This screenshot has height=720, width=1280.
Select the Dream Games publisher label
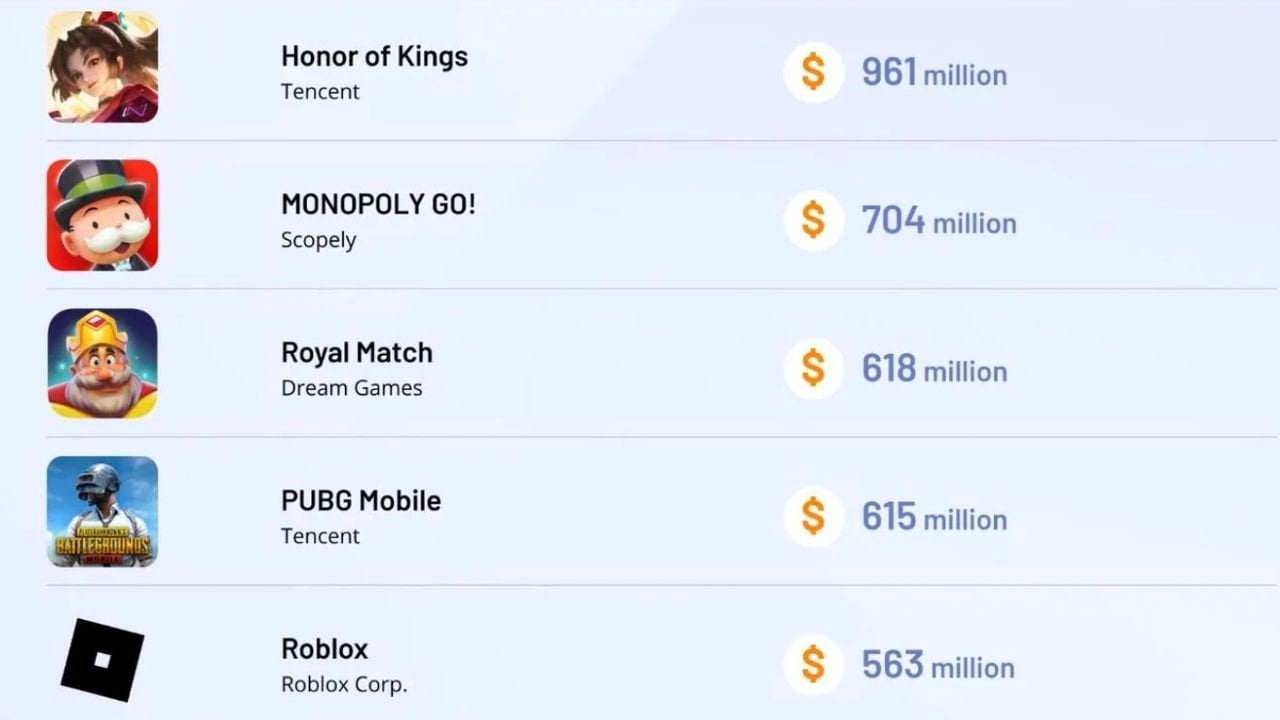[352, 388]
